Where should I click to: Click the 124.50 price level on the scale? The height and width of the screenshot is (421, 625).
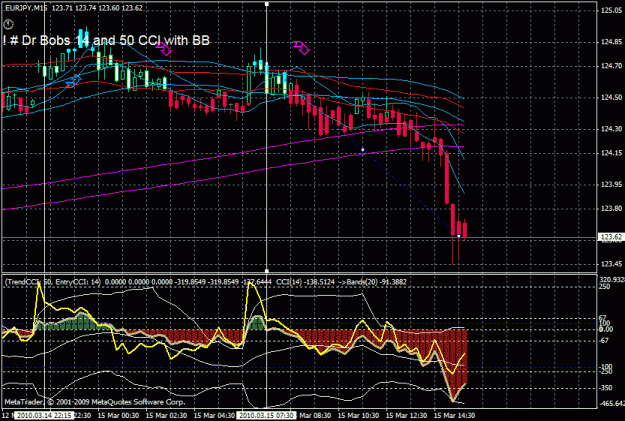pos(611,98)
